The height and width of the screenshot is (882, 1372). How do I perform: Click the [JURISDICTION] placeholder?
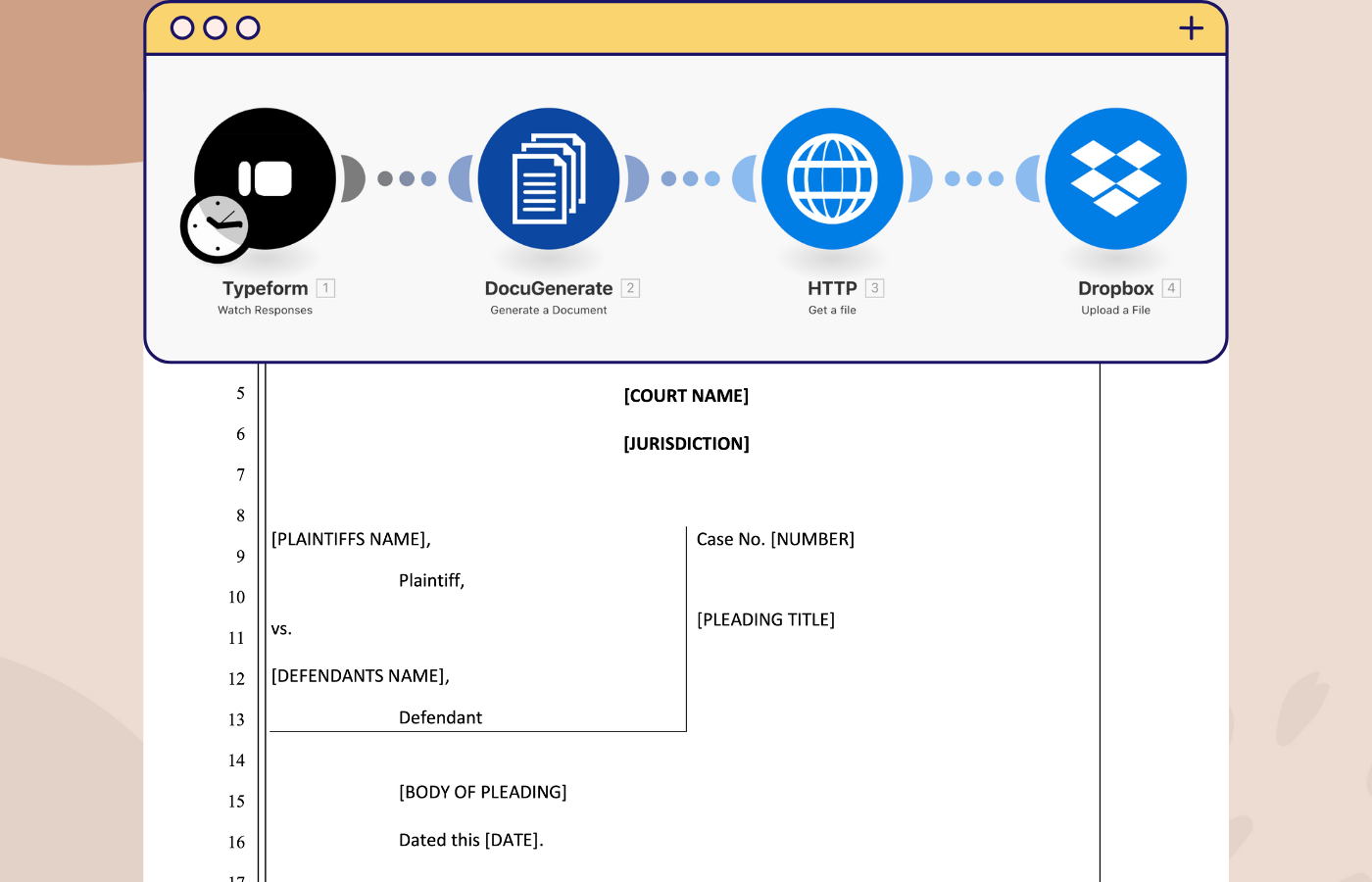686,444
